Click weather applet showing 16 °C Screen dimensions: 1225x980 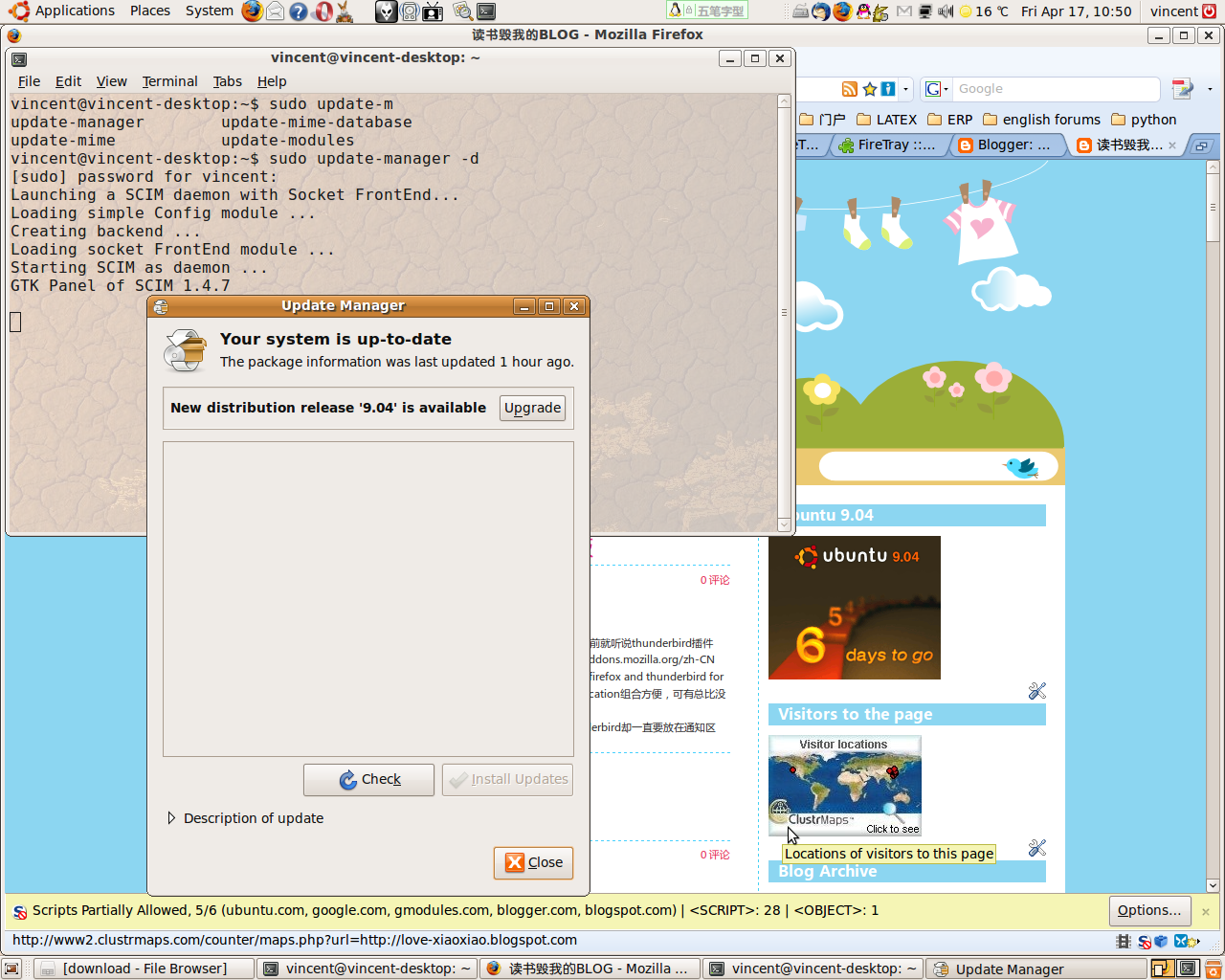(x=984, y=11)
